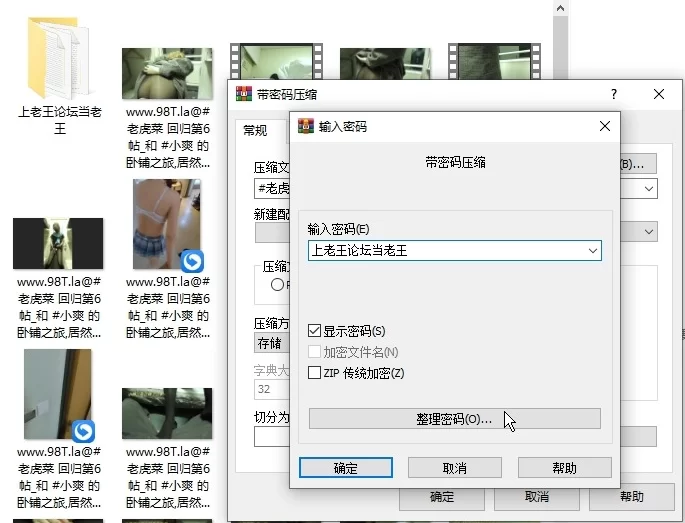Click the explorer scrollbar up arrow
The width and height of the screenshot is (685, 523).
tap(560, 8)
